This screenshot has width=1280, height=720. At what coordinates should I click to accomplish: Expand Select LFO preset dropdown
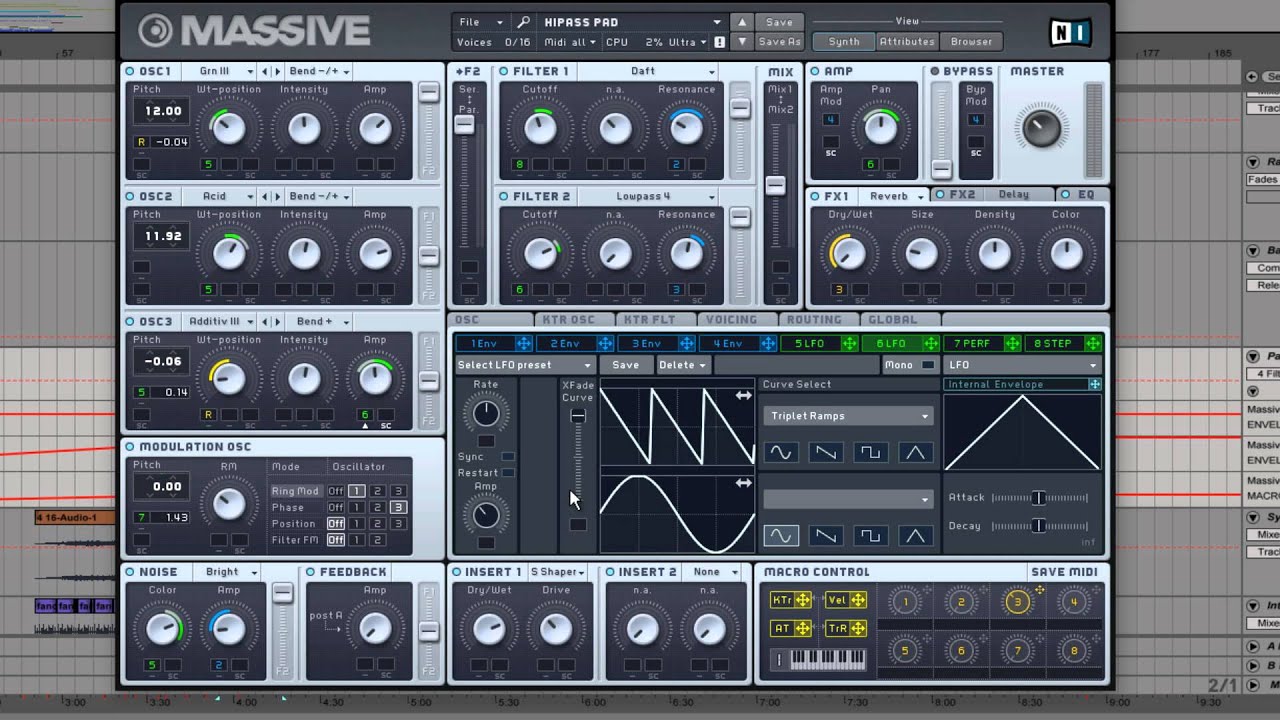525,365
